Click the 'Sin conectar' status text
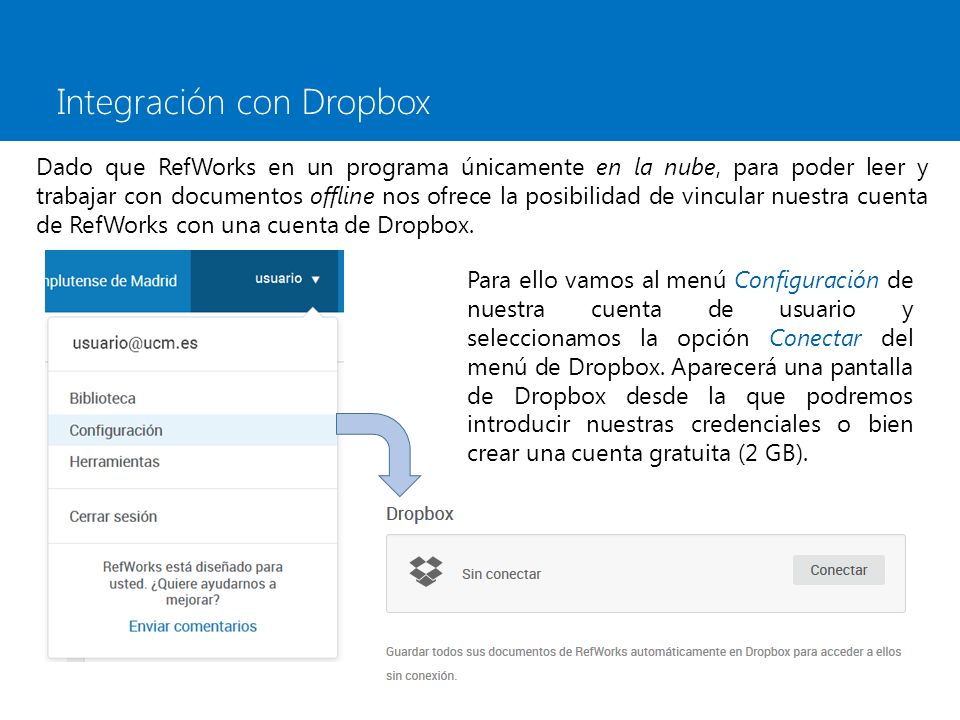 click(501, 574)
